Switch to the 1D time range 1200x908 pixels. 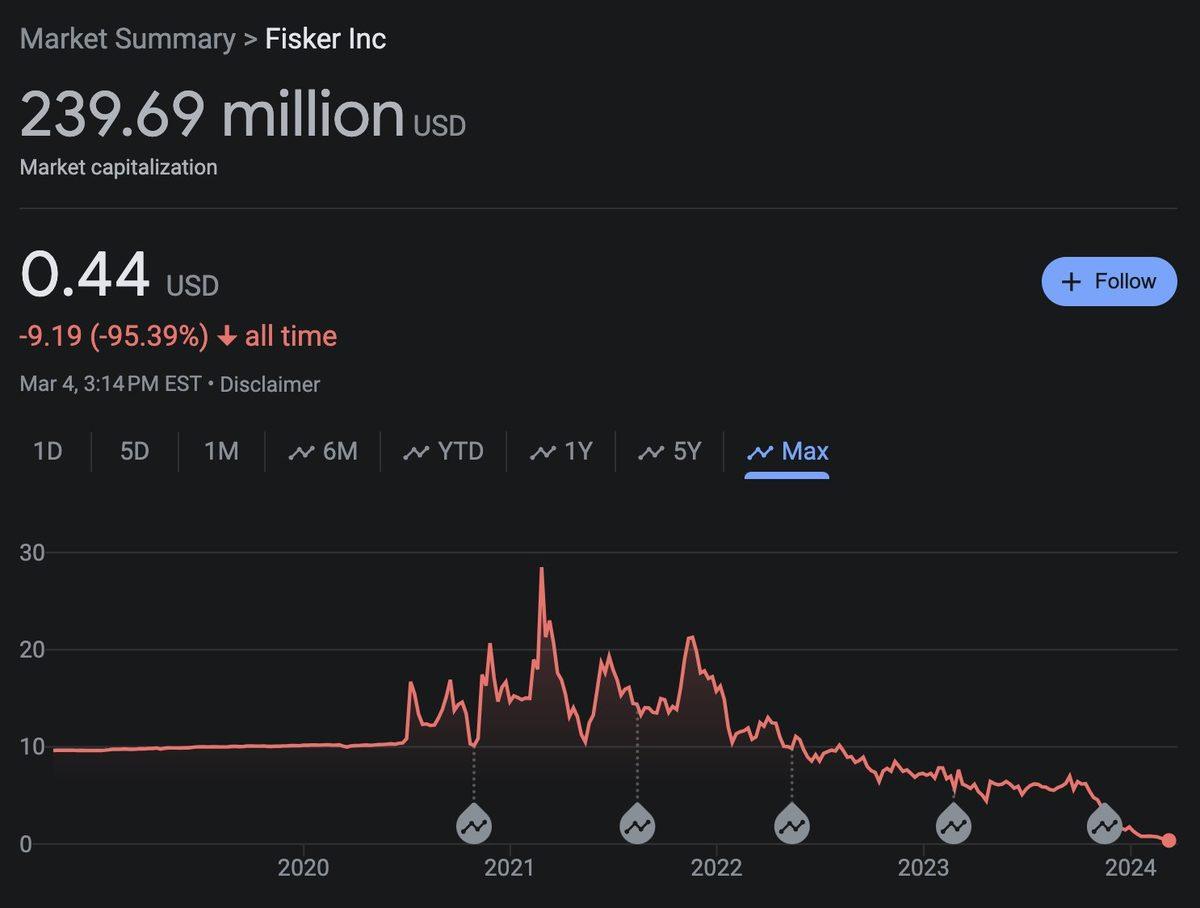point(48,452)
